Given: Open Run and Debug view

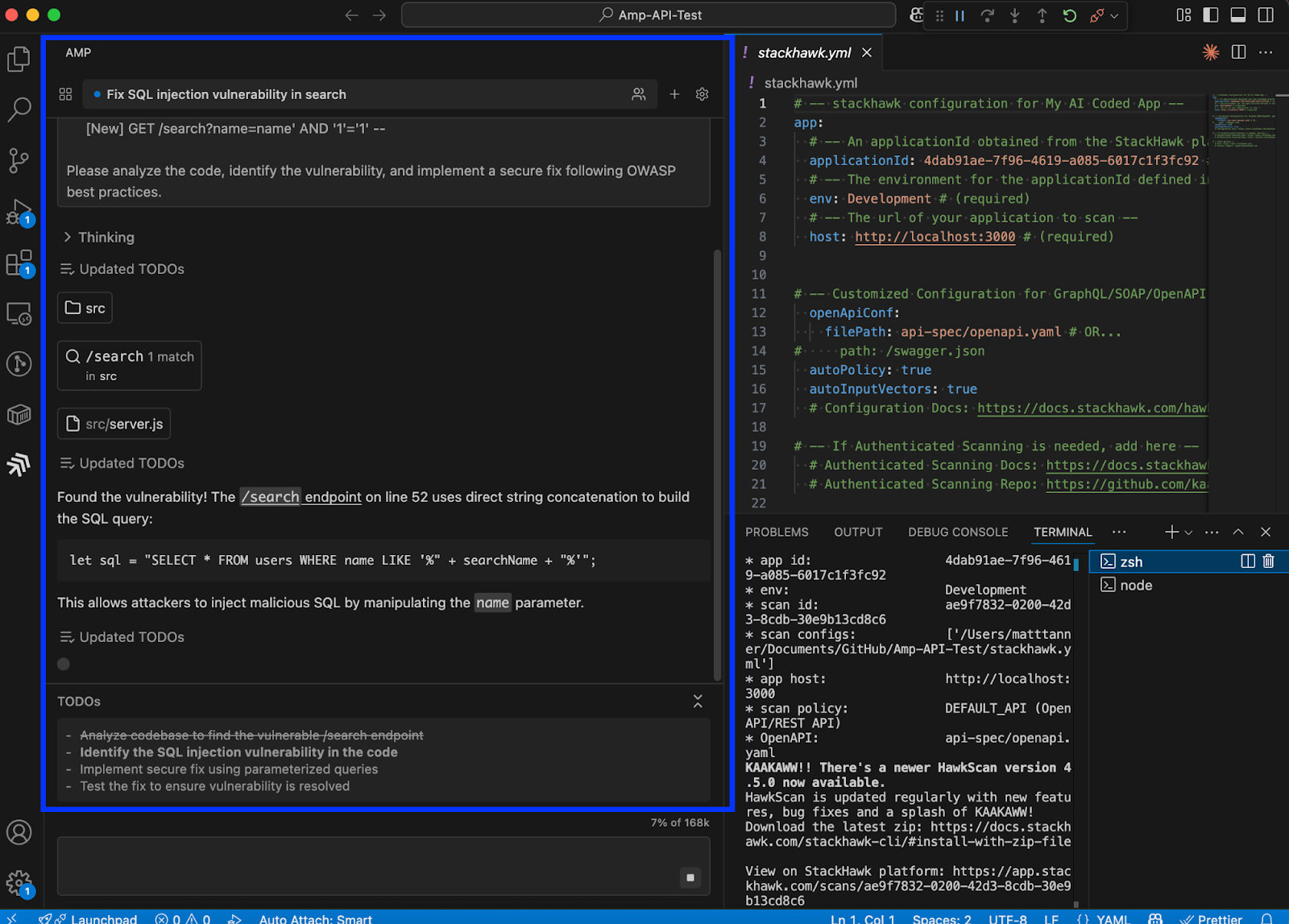Looking at the screenshot, I should pyautogui.click(x=19, y=212).
